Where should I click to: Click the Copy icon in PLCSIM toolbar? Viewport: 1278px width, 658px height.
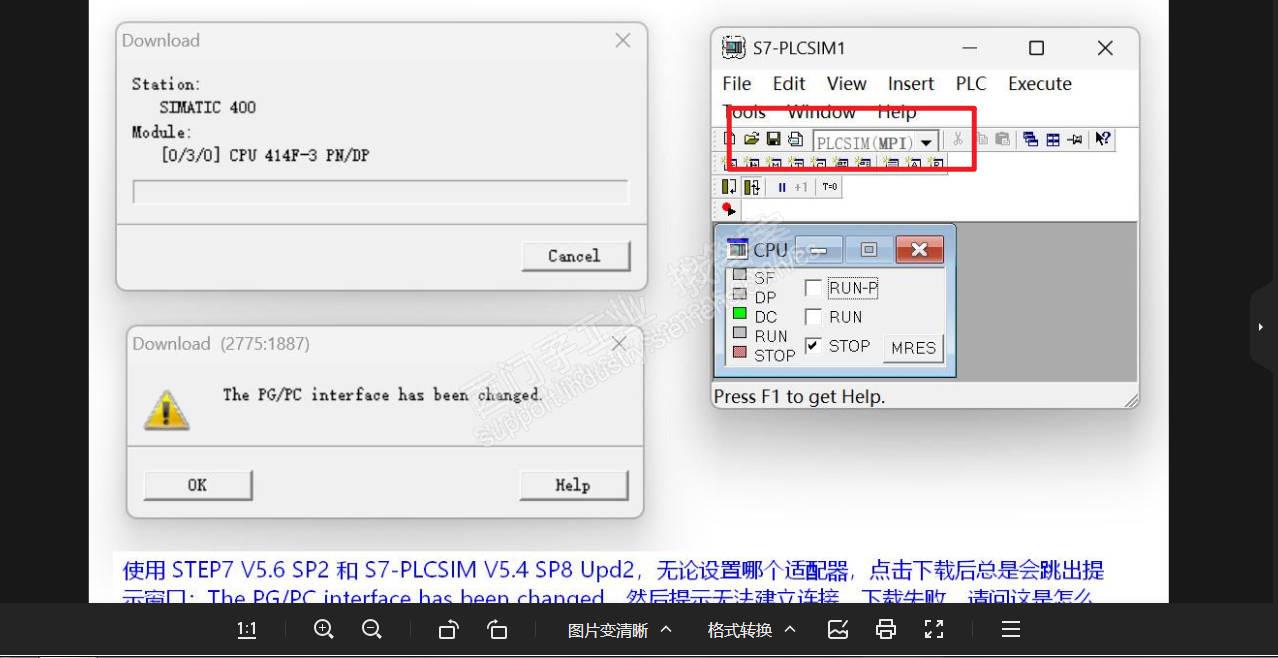[981, 140]
